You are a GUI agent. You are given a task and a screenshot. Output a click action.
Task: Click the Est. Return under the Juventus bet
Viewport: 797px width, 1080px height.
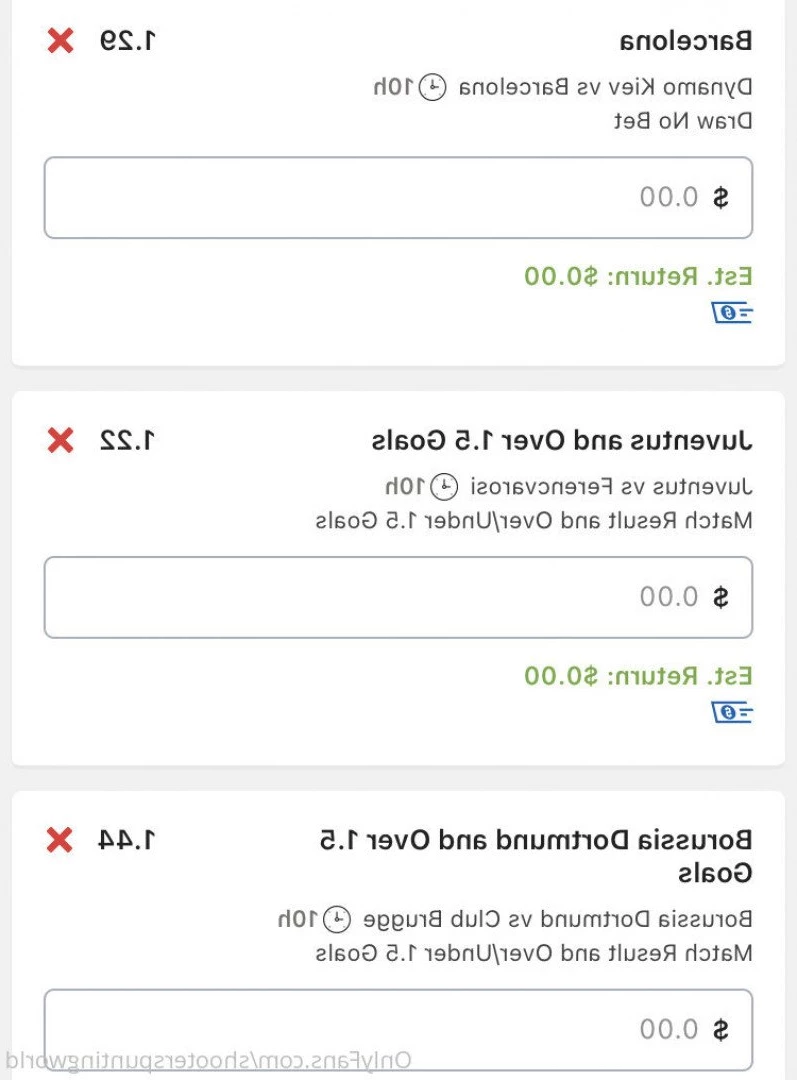(638, 676)
